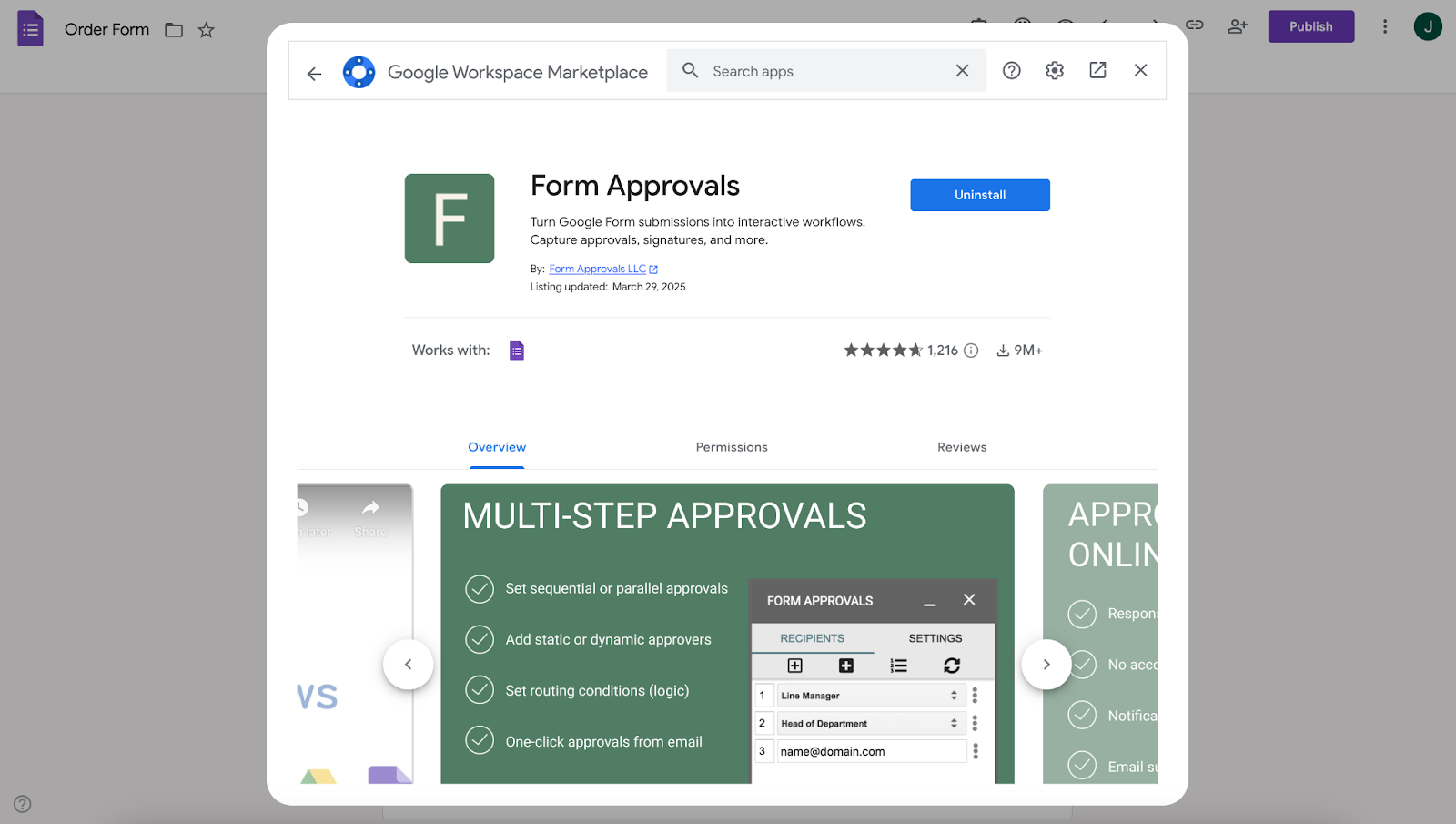Open the Marketplace in a new window
1456x824 pixels.
1098,70
